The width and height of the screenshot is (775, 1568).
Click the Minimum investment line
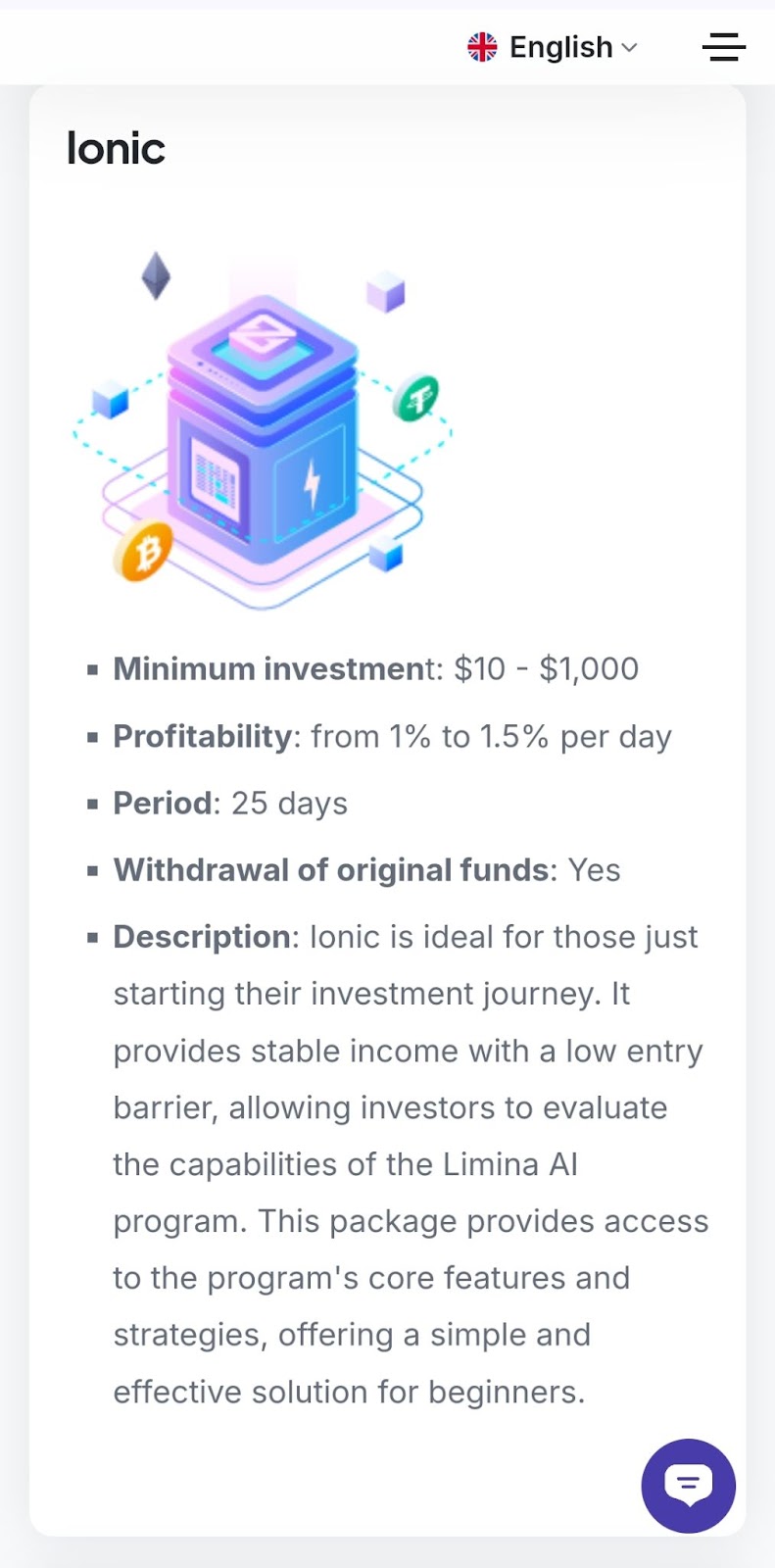[376, 668]
